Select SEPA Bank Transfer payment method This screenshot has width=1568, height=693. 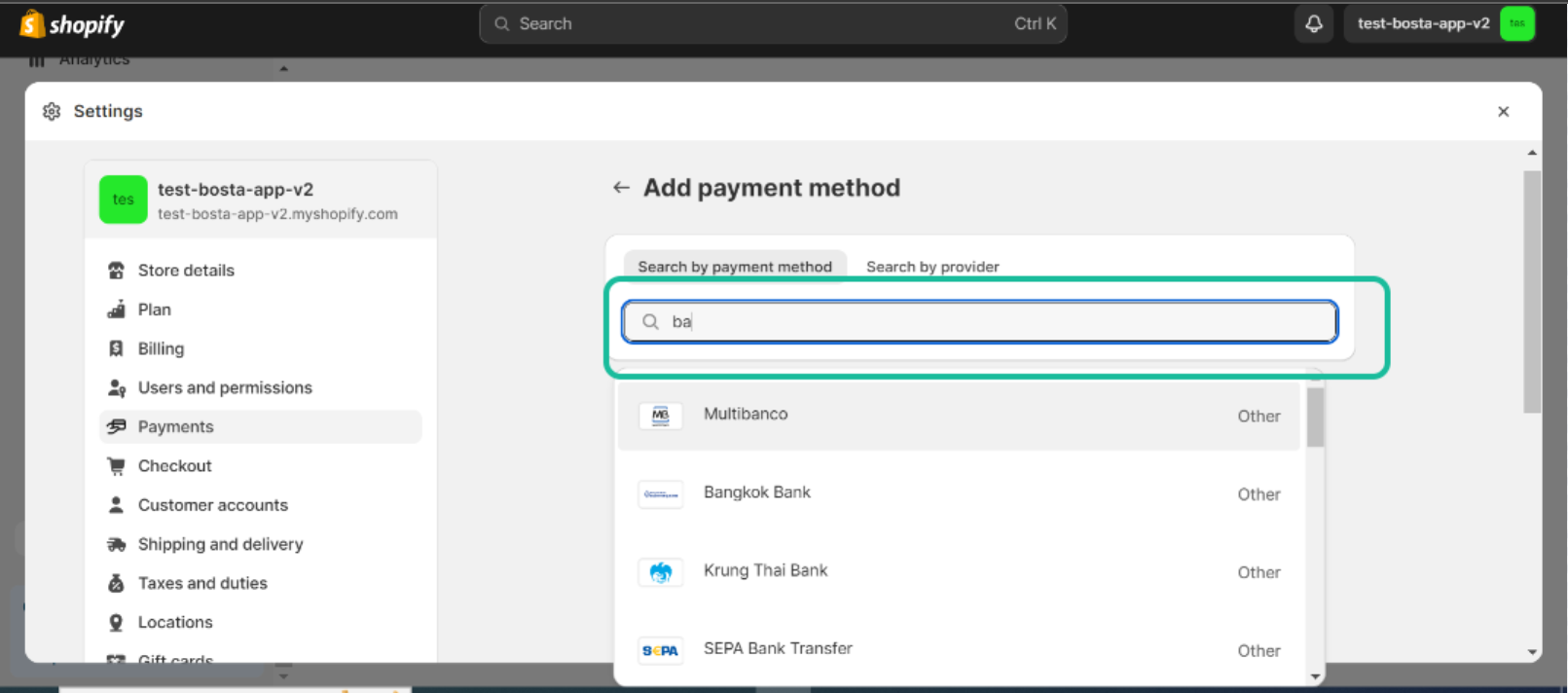959,650
